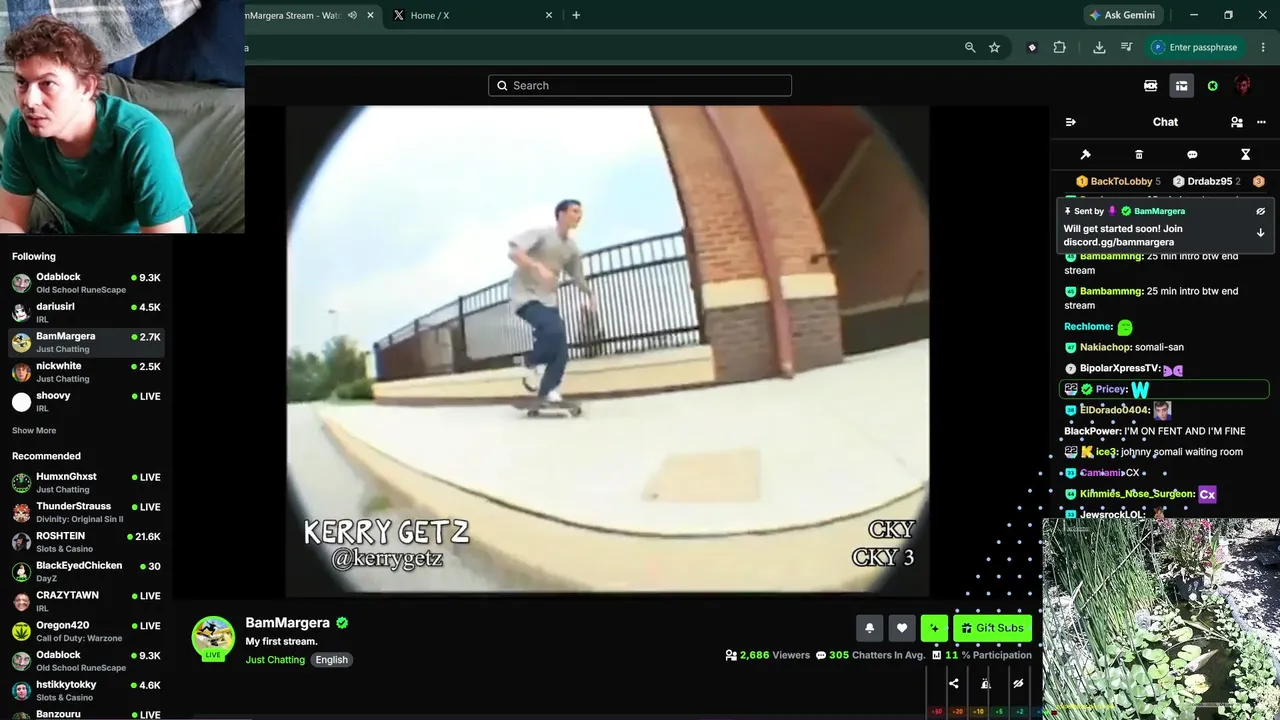Click the crossed-out eye icon below Gift Subs

[x=1018, y=684]
